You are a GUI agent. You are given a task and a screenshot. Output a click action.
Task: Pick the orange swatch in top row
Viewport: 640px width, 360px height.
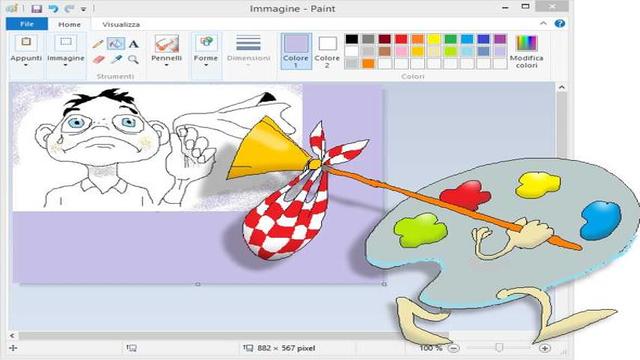(418, 39)
